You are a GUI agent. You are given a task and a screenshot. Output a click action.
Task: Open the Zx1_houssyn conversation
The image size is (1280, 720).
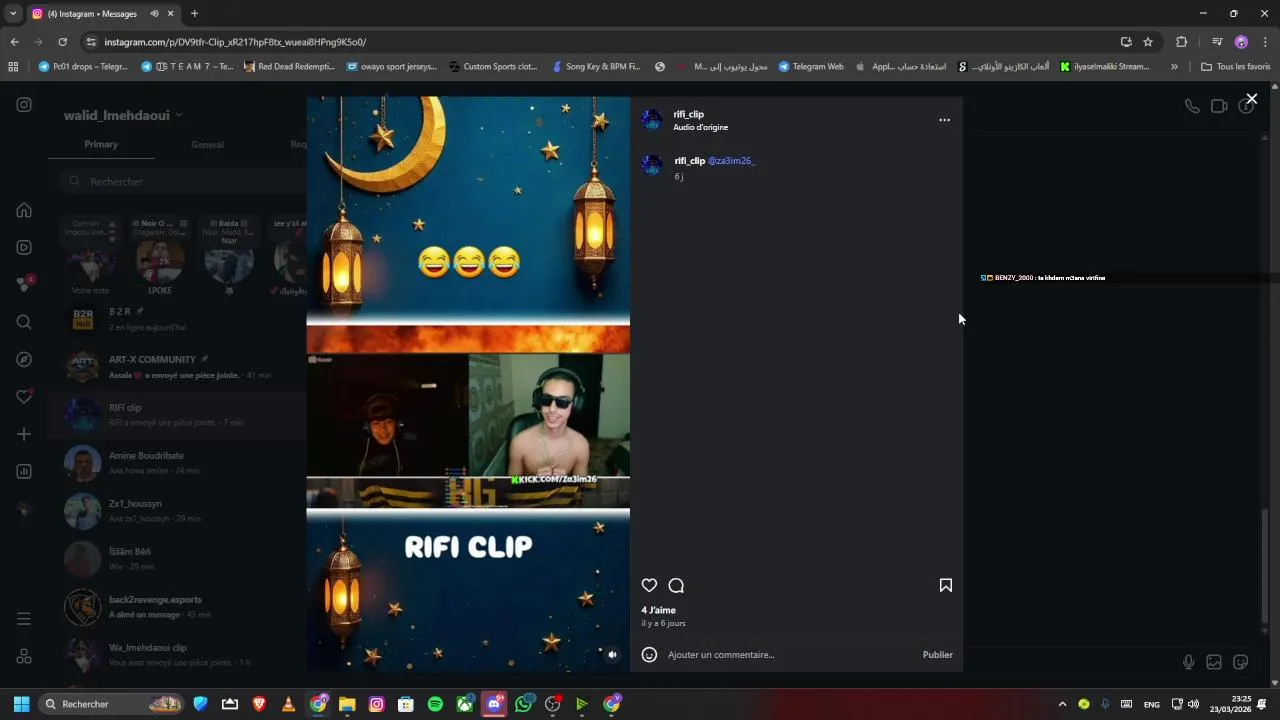tap(178, 511)
